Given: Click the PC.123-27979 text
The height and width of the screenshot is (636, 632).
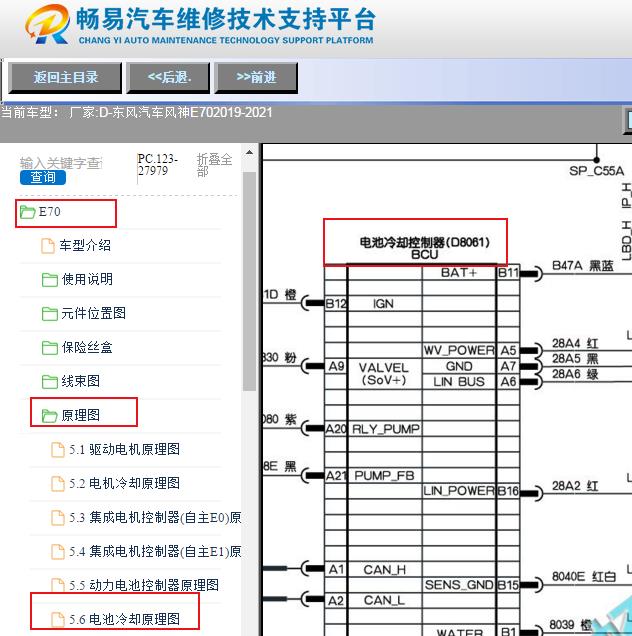Looking at the screenshot, I should (x=158, y=165).
